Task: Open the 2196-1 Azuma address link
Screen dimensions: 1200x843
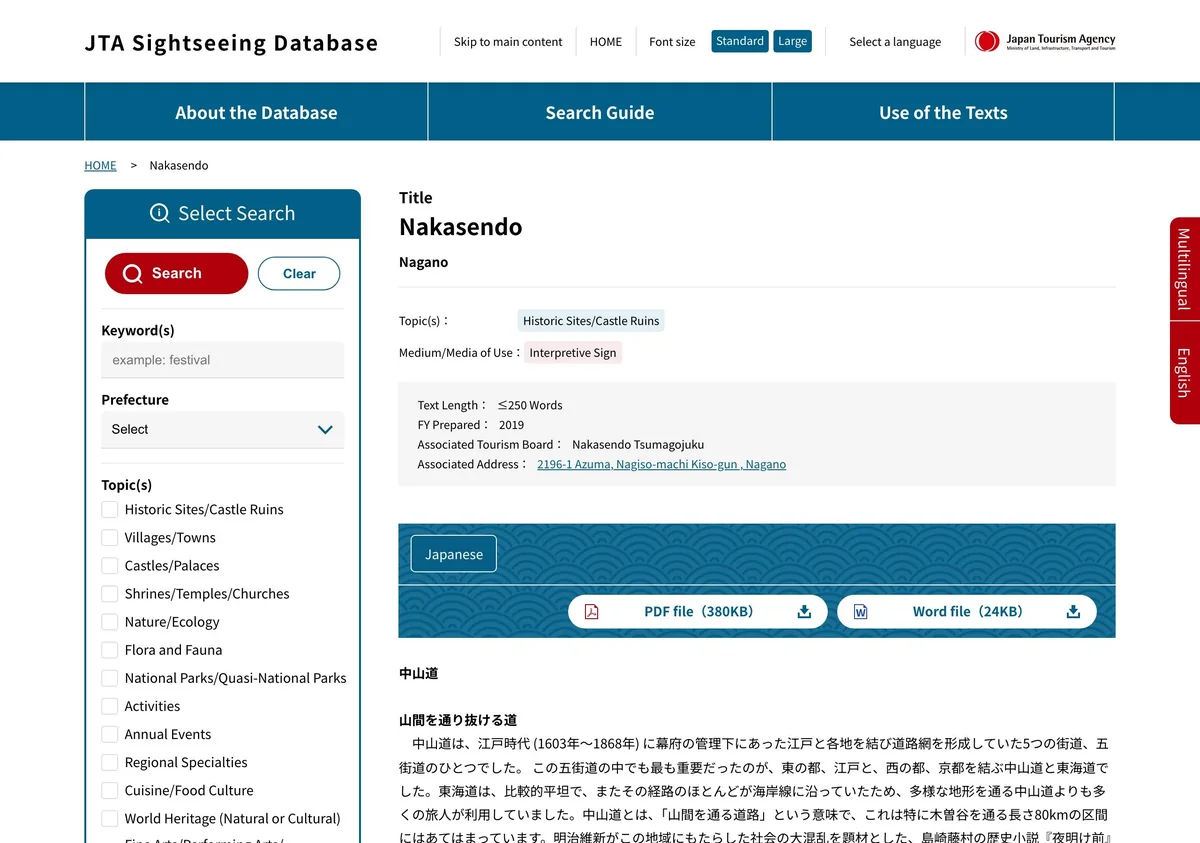Action: tap(661, 464)
